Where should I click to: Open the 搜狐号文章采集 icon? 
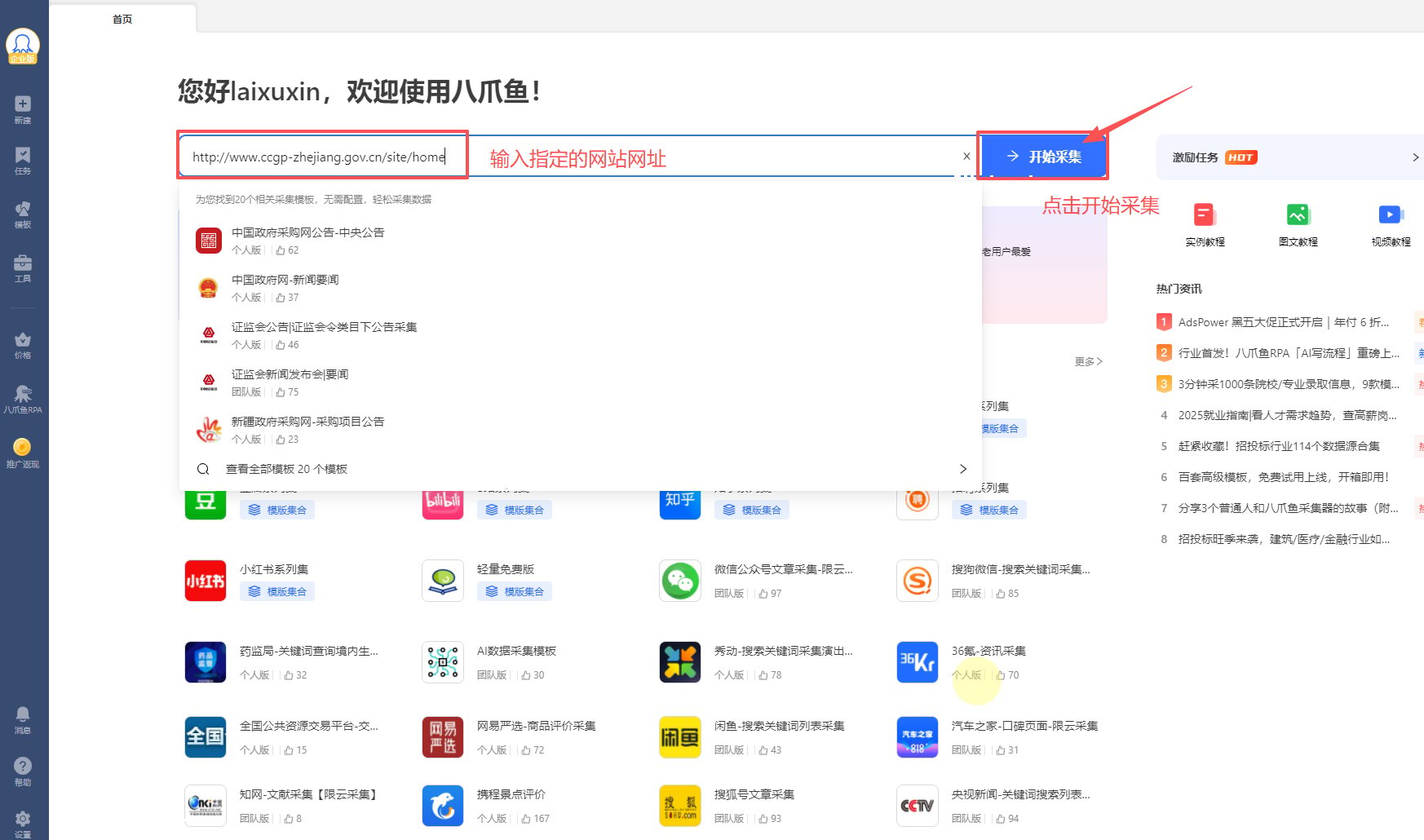tap(680, 806)
